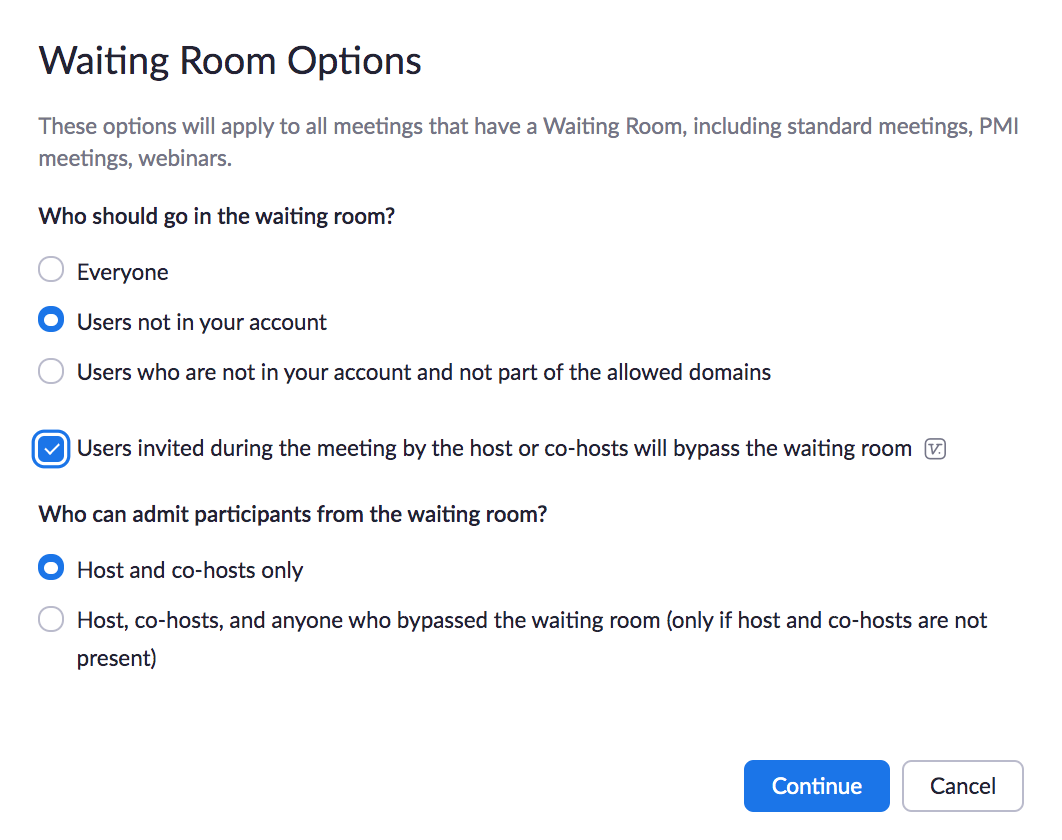
Task: Cancel the Waiting Room Options dialog
Action: (962, 786)
